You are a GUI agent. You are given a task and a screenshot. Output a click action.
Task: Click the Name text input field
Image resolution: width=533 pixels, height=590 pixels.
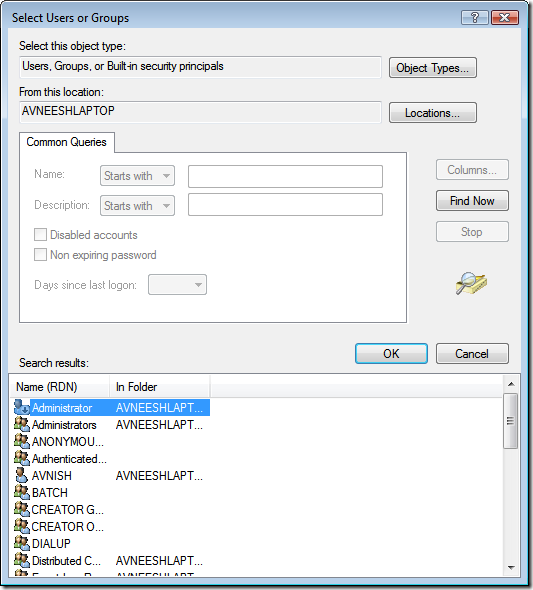coord(285,176)
